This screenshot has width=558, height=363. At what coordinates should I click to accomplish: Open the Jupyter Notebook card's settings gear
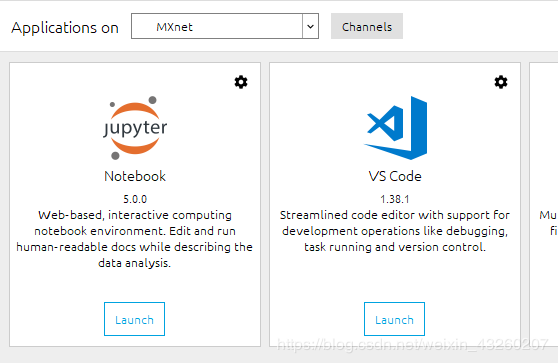coord(241,82)
